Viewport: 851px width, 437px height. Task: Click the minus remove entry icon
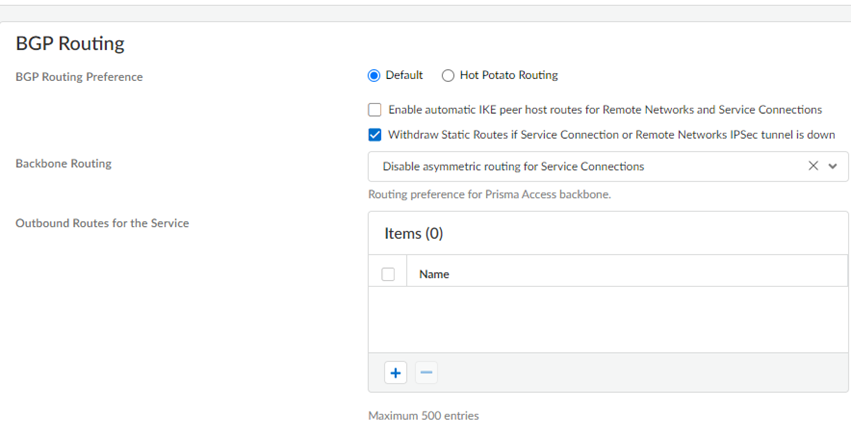426,373
